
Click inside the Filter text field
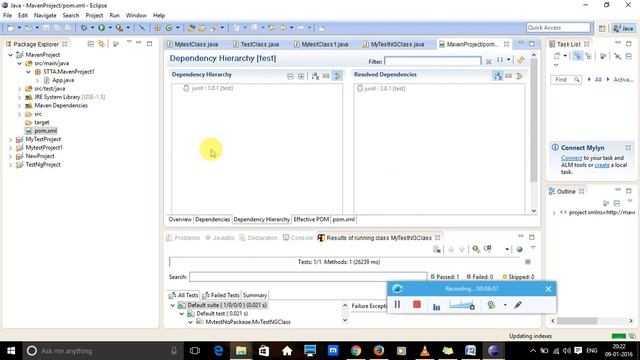point(433,61)
